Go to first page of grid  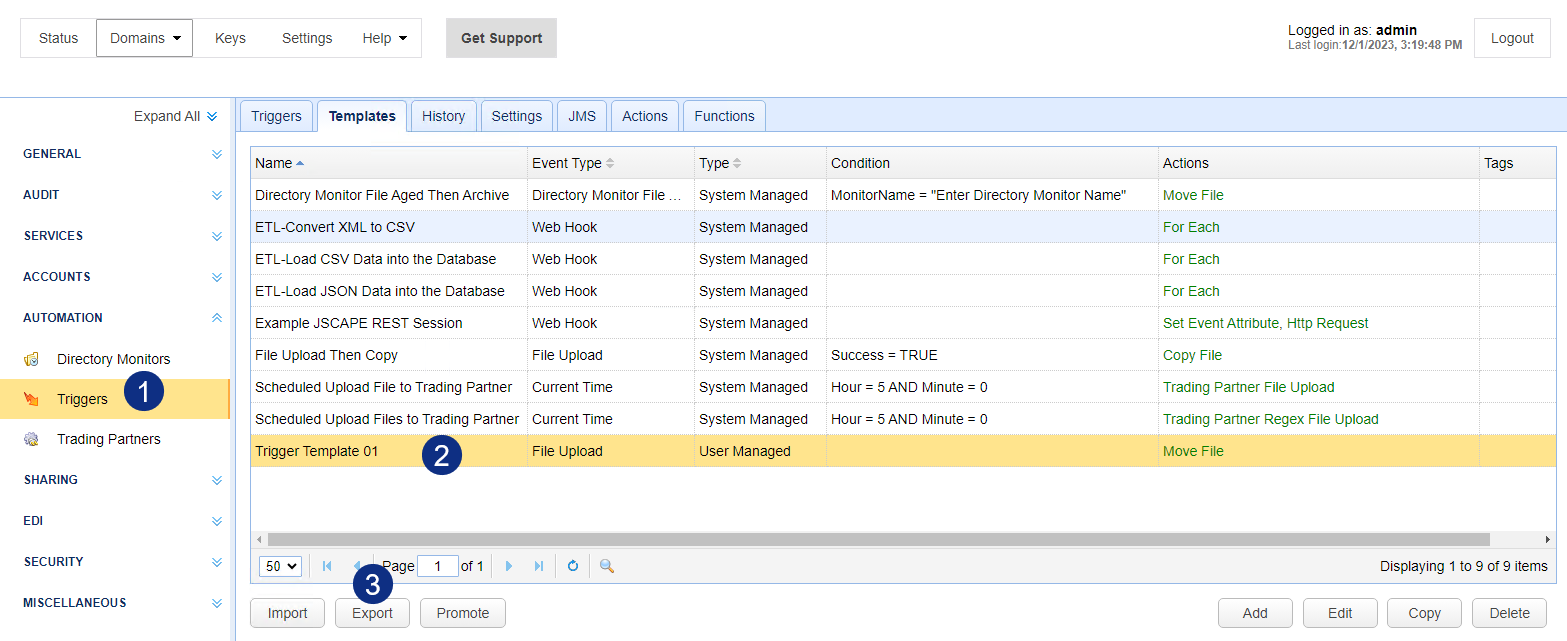pos(327,566)
